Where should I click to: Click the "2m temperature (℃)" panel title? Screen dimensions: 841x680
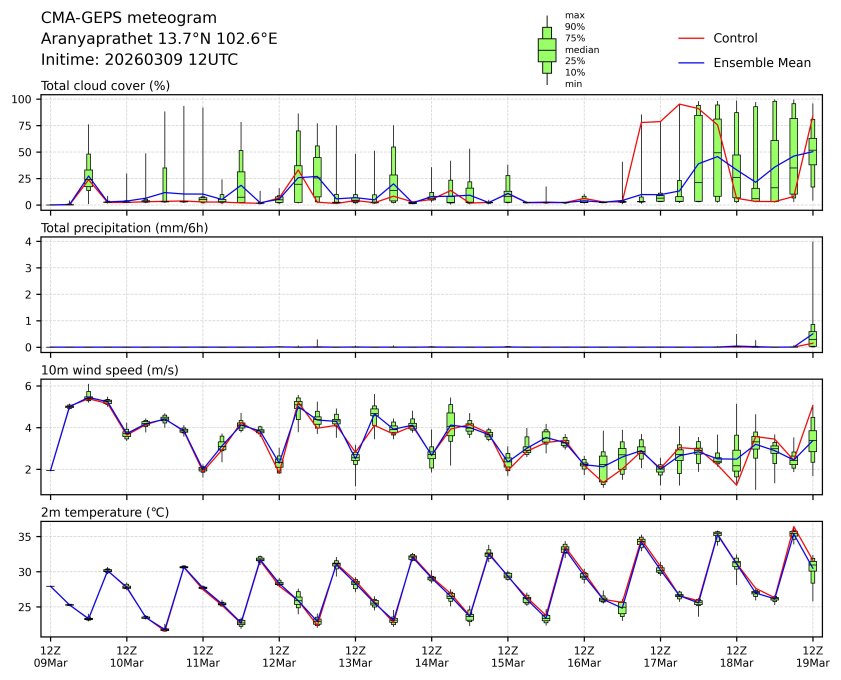105,512
